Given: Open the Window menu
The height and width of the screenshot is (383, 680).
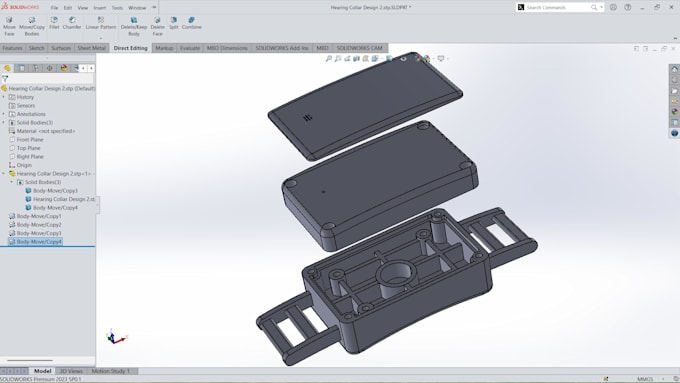Looking at the screenshot, I should tap(137, 8).
